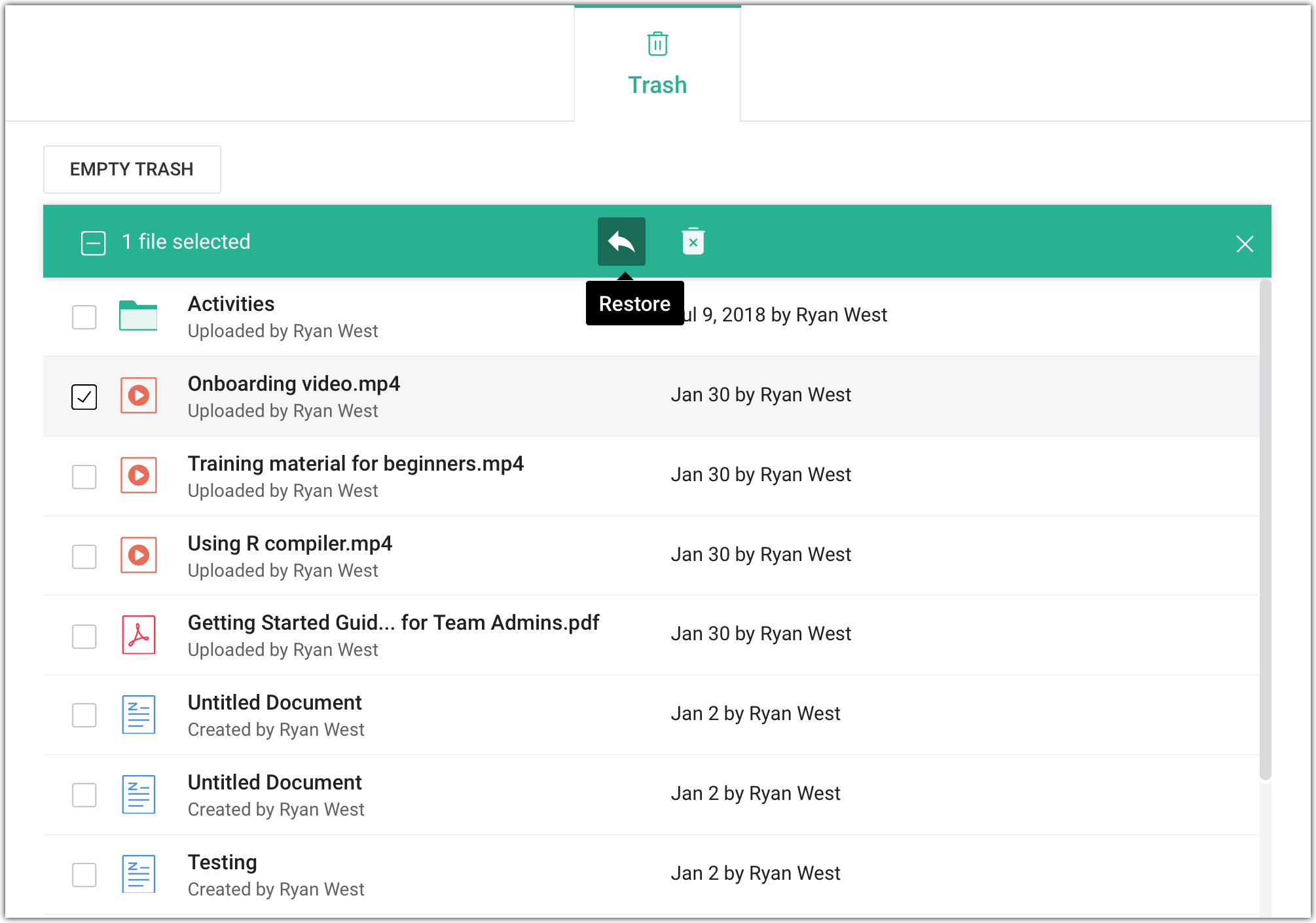
Task: Click the delete forever trash icon
Action: [693, 242]
